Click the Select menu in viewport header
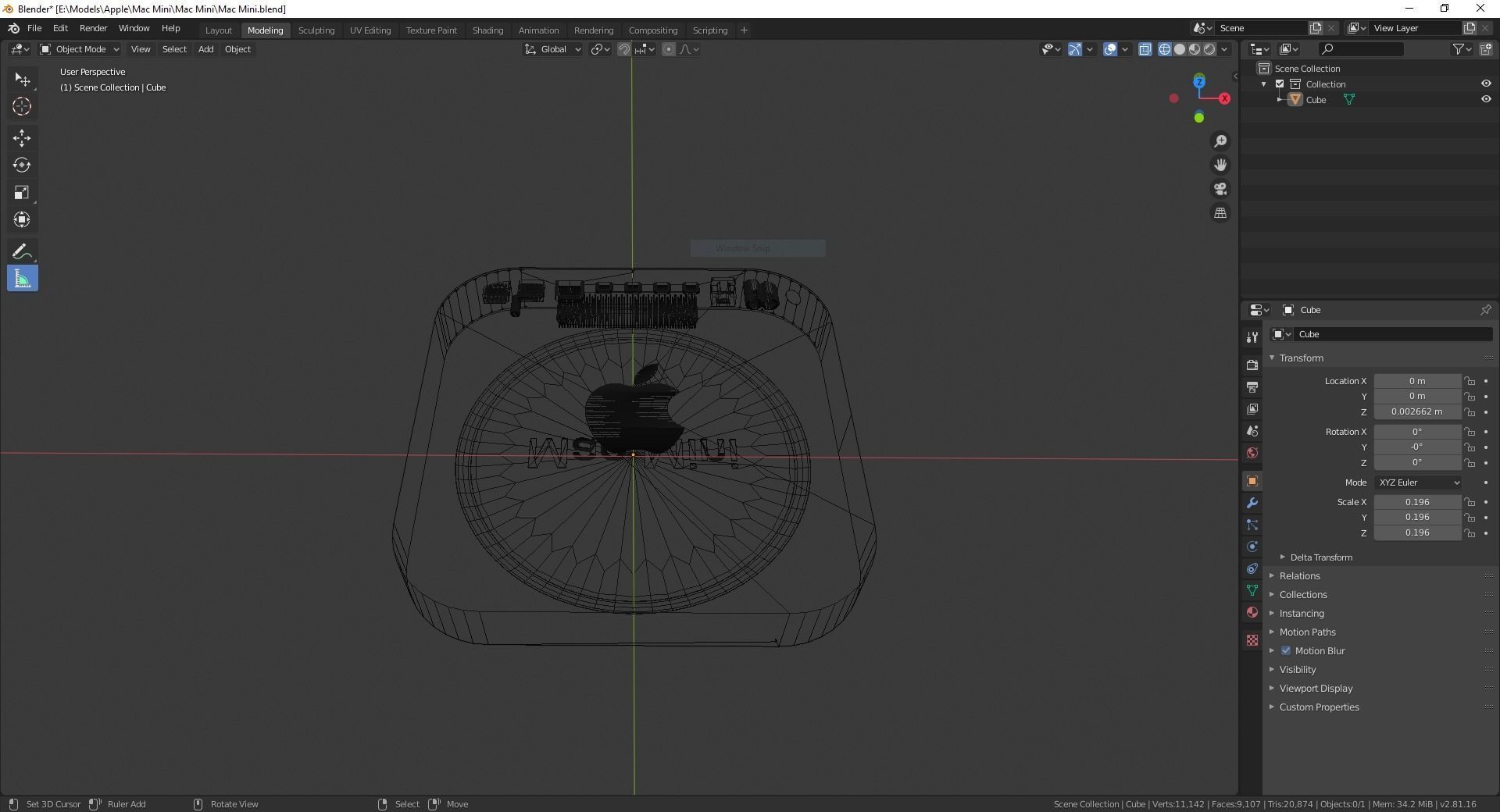The image size is (1500, 812). pyautogui.click(x=174, y=49)
